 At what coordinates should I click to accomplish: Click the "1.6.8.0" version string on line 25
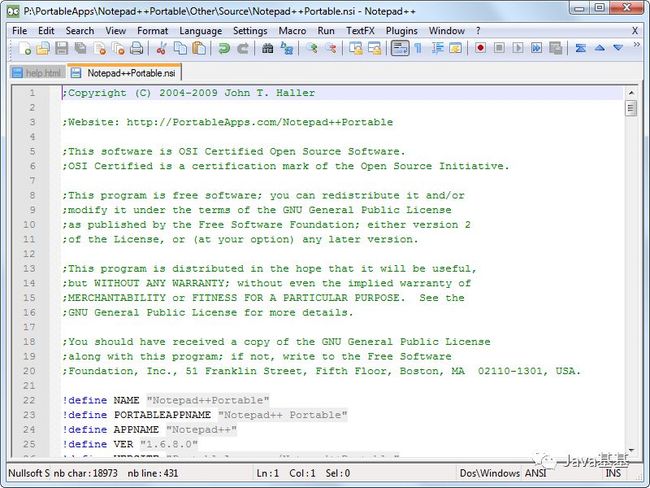point(169,444)
